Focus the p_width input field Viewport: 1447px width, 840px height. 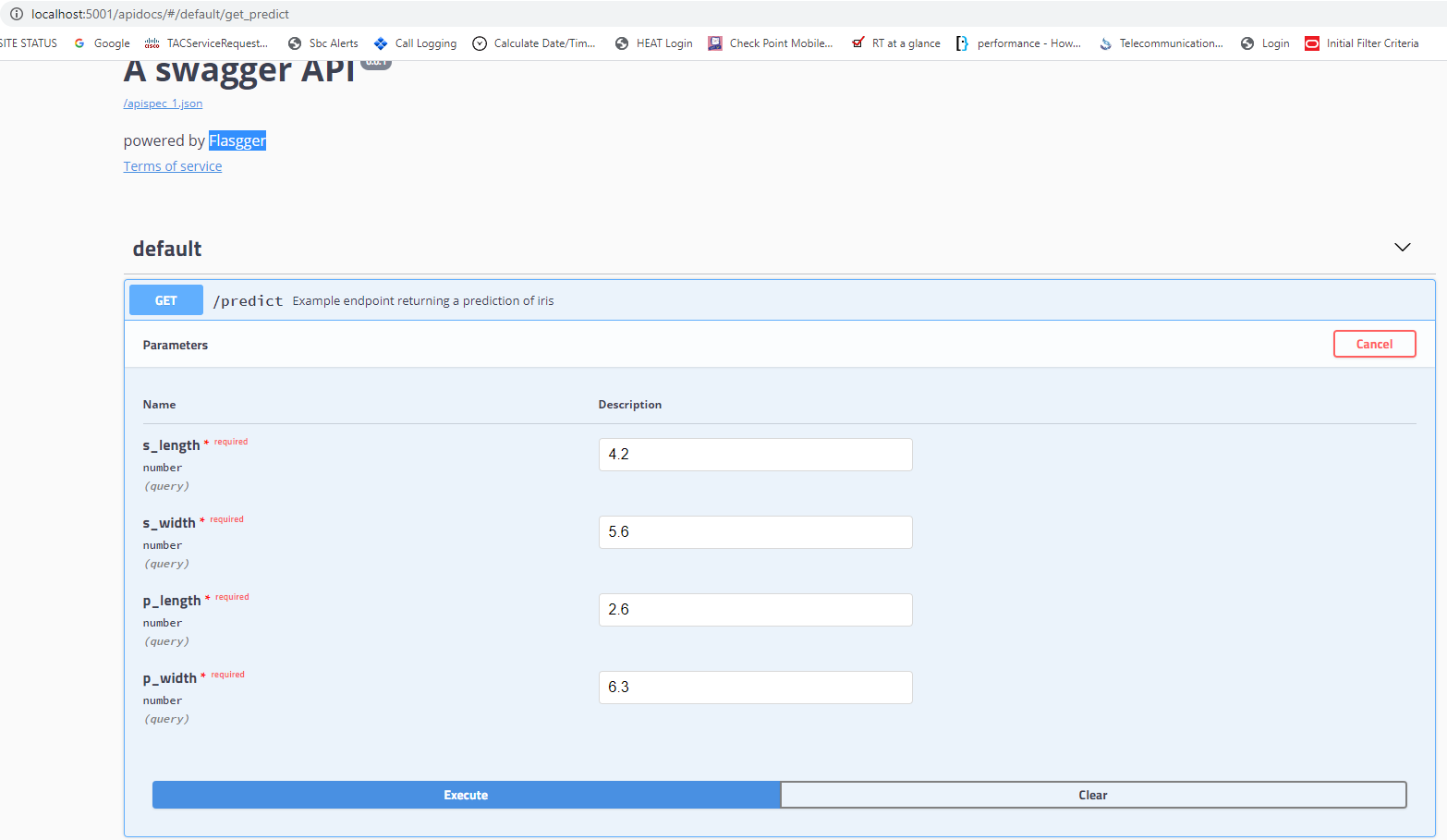(x=755, y=688)
